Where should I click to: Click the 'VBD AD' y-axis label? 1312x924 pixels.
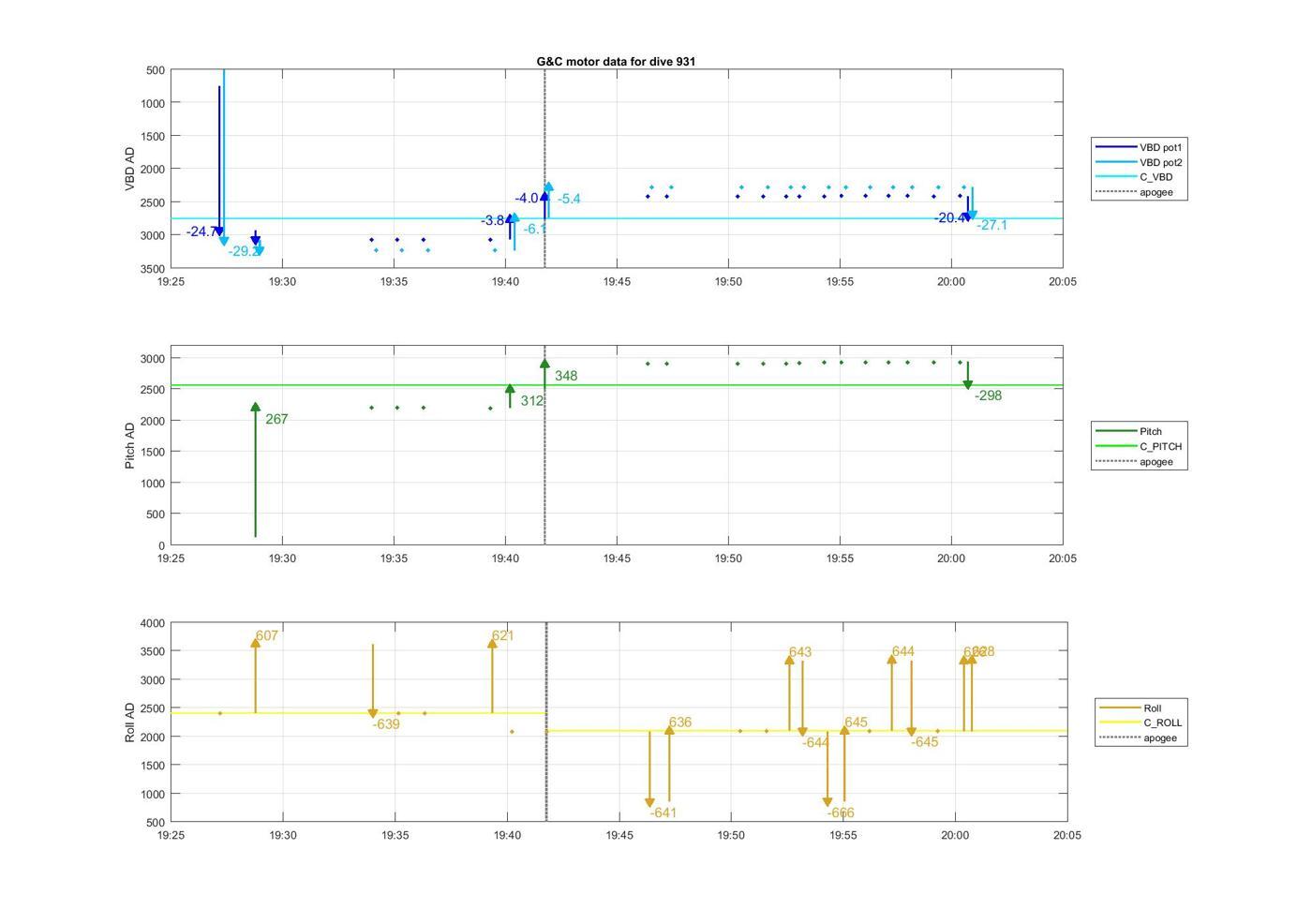[130, 169]
